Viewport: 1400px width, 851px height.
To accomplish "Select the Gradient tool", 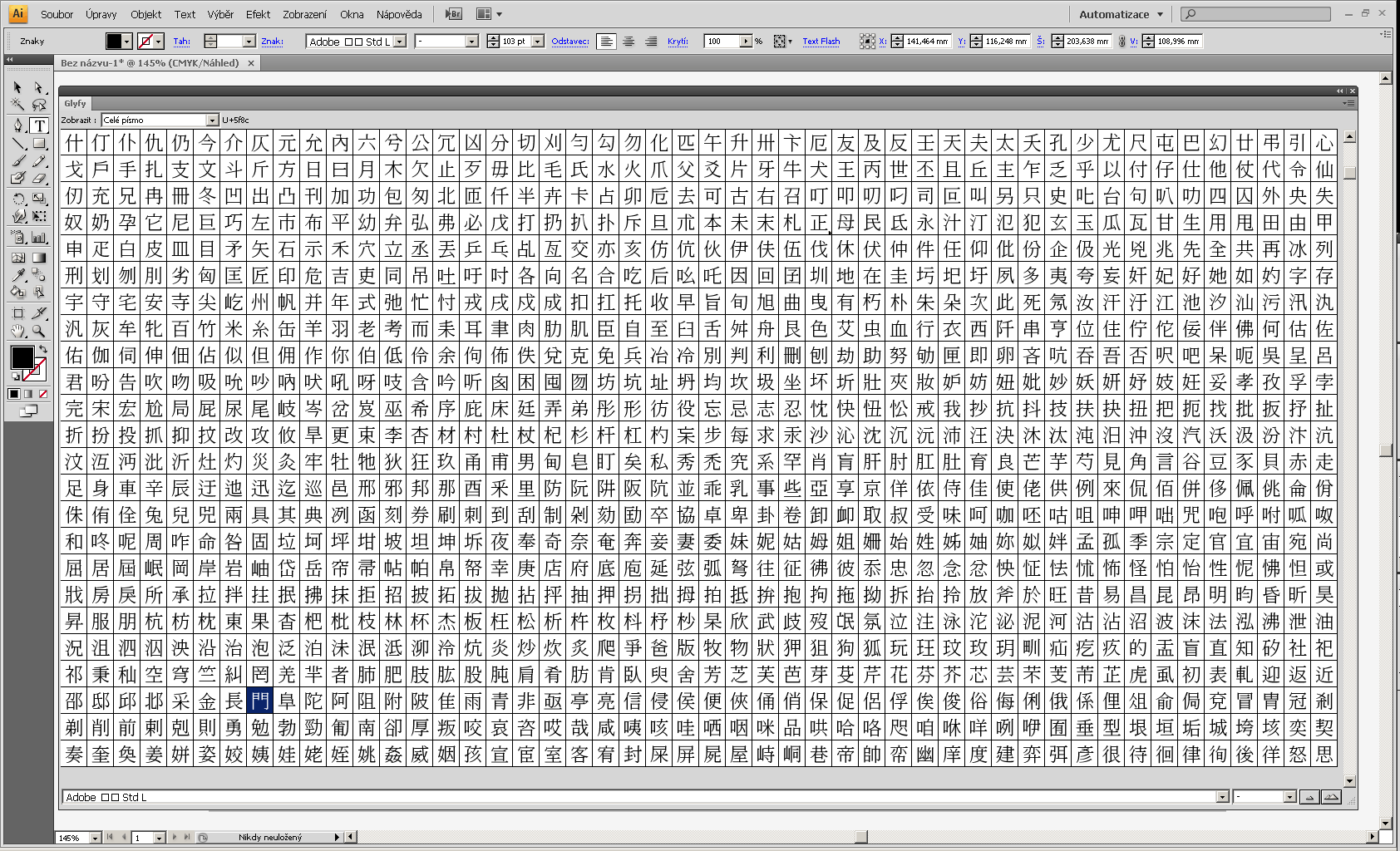I will tap(38, 258).
